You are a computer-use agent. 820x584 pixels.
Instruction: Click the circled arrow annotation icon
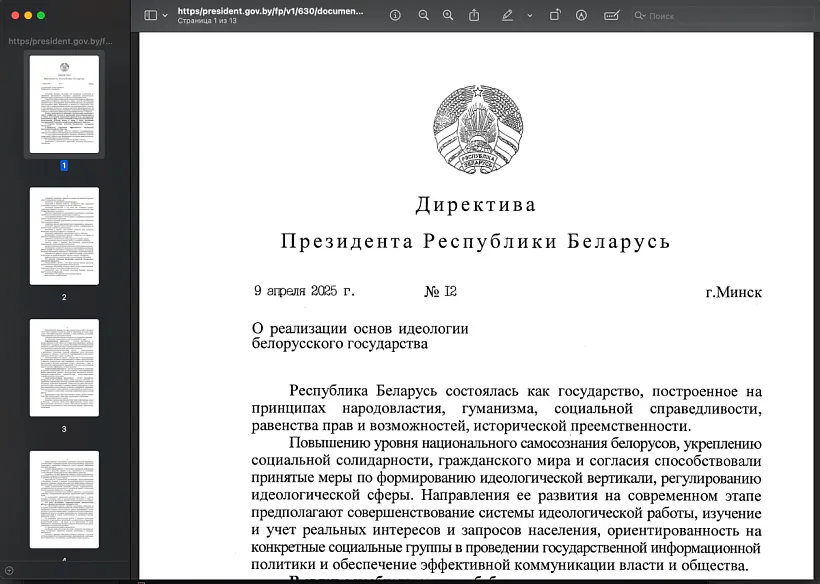tap(581, 15)
